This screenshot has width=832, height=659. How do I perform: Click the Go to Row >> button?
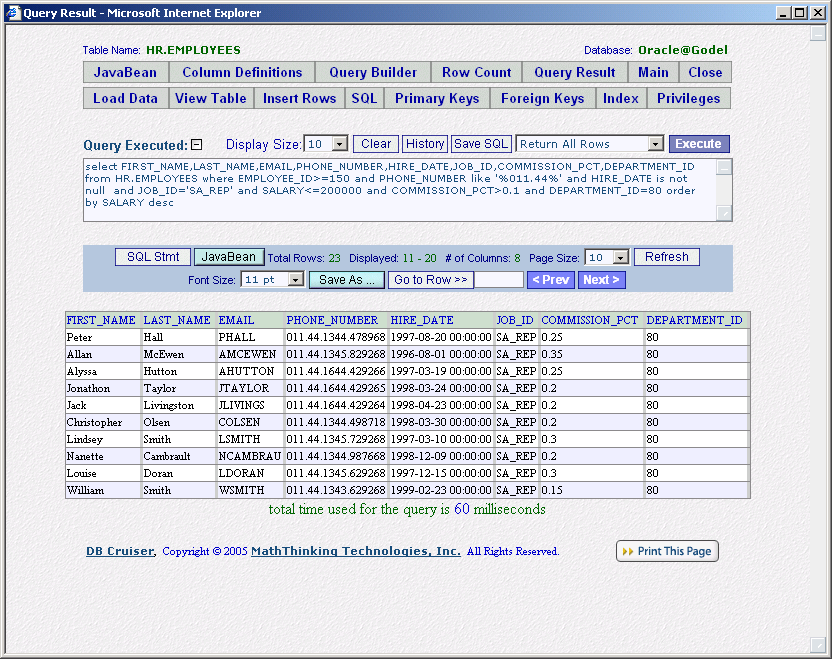tap(430, 280)
